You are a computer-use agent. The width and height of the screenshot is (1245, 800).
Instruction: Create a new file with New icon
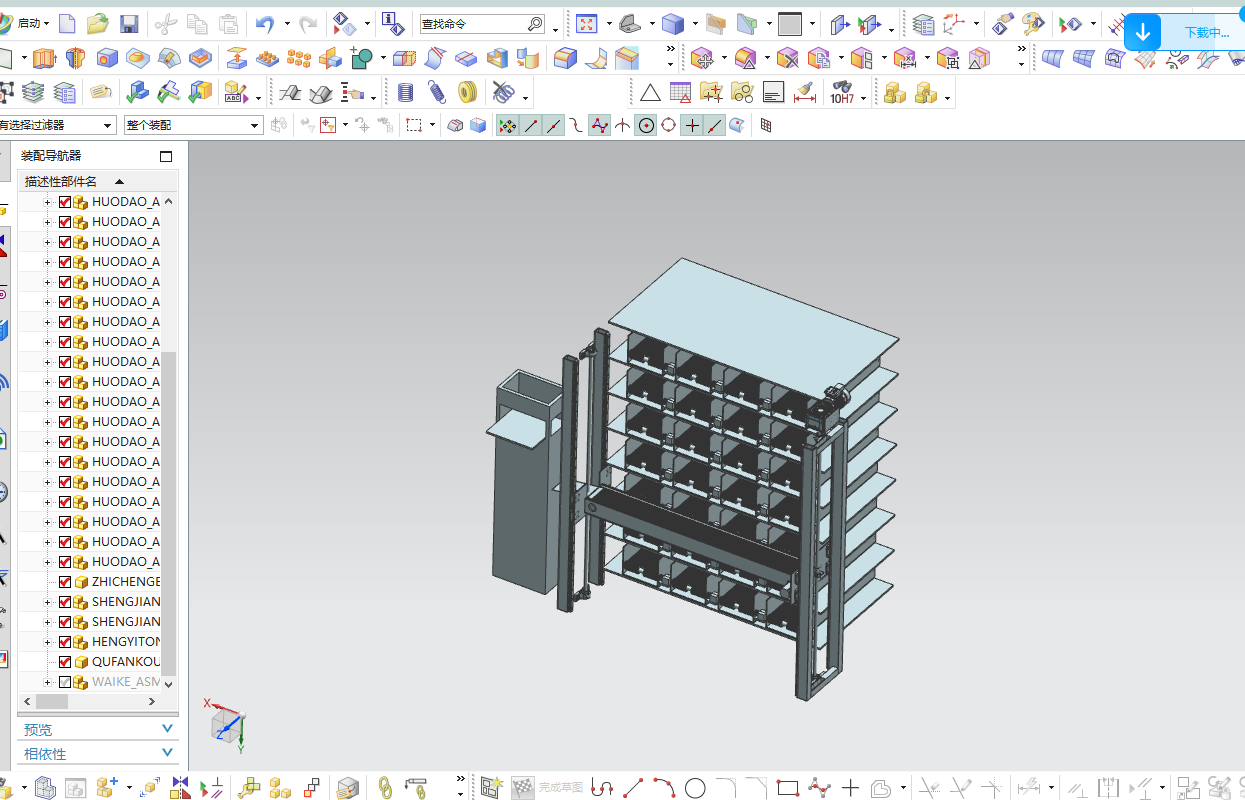tap(67, 23)
